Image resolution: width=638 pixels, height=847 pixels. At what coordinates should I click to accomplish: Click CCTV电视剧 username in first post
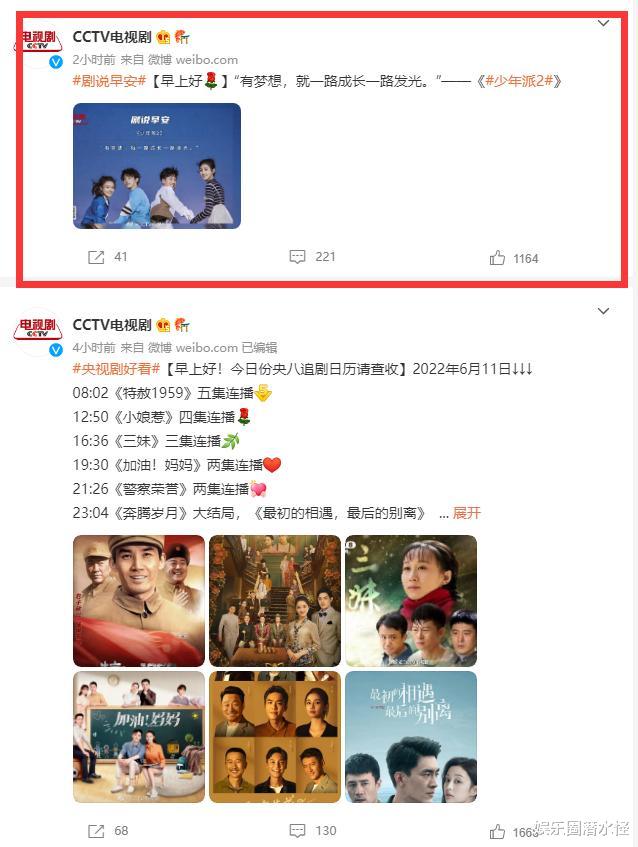(112, 37)
